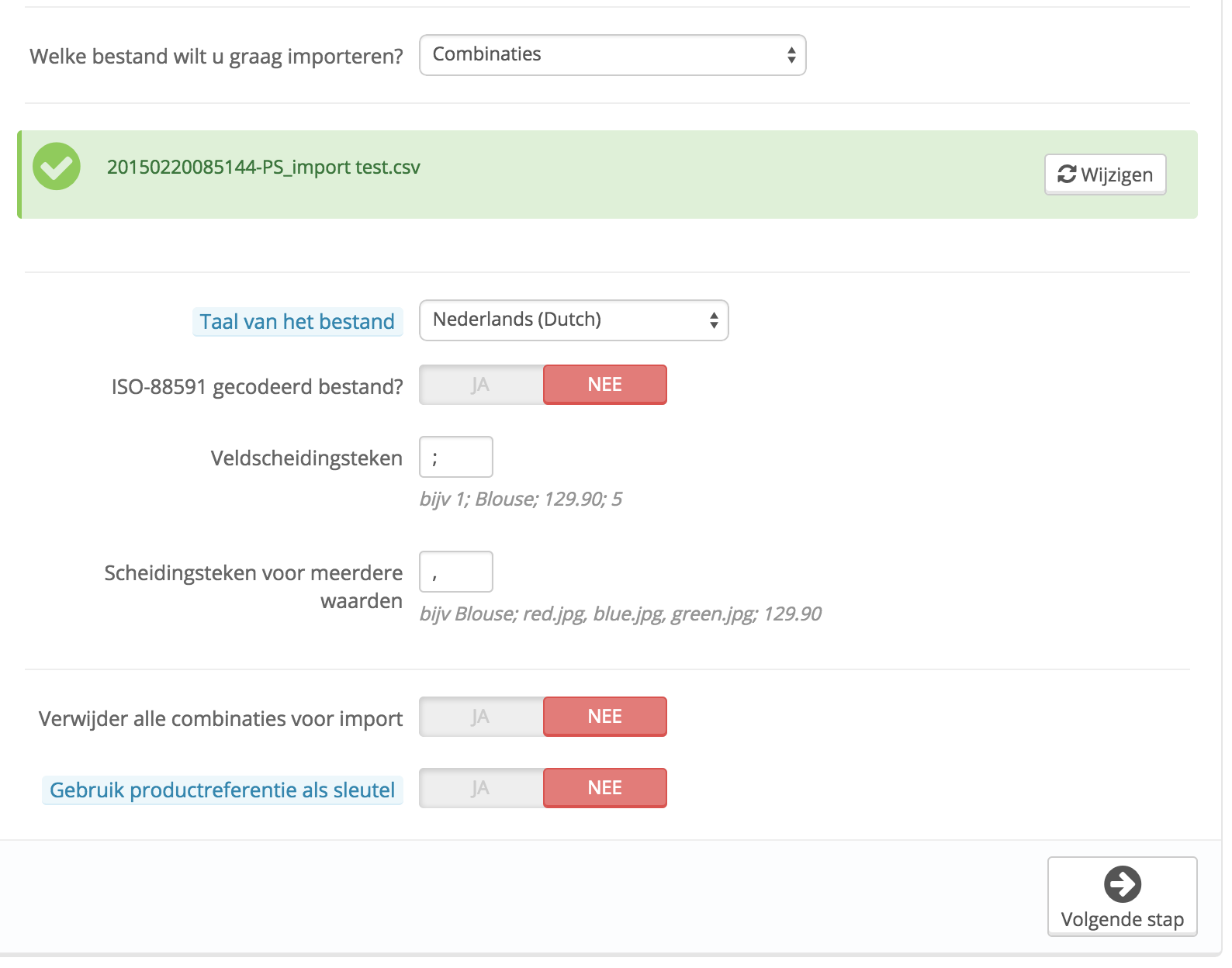Expand the Nederlands (Dutch) language dropdown
1232x968 pixels.
(573, 320)
